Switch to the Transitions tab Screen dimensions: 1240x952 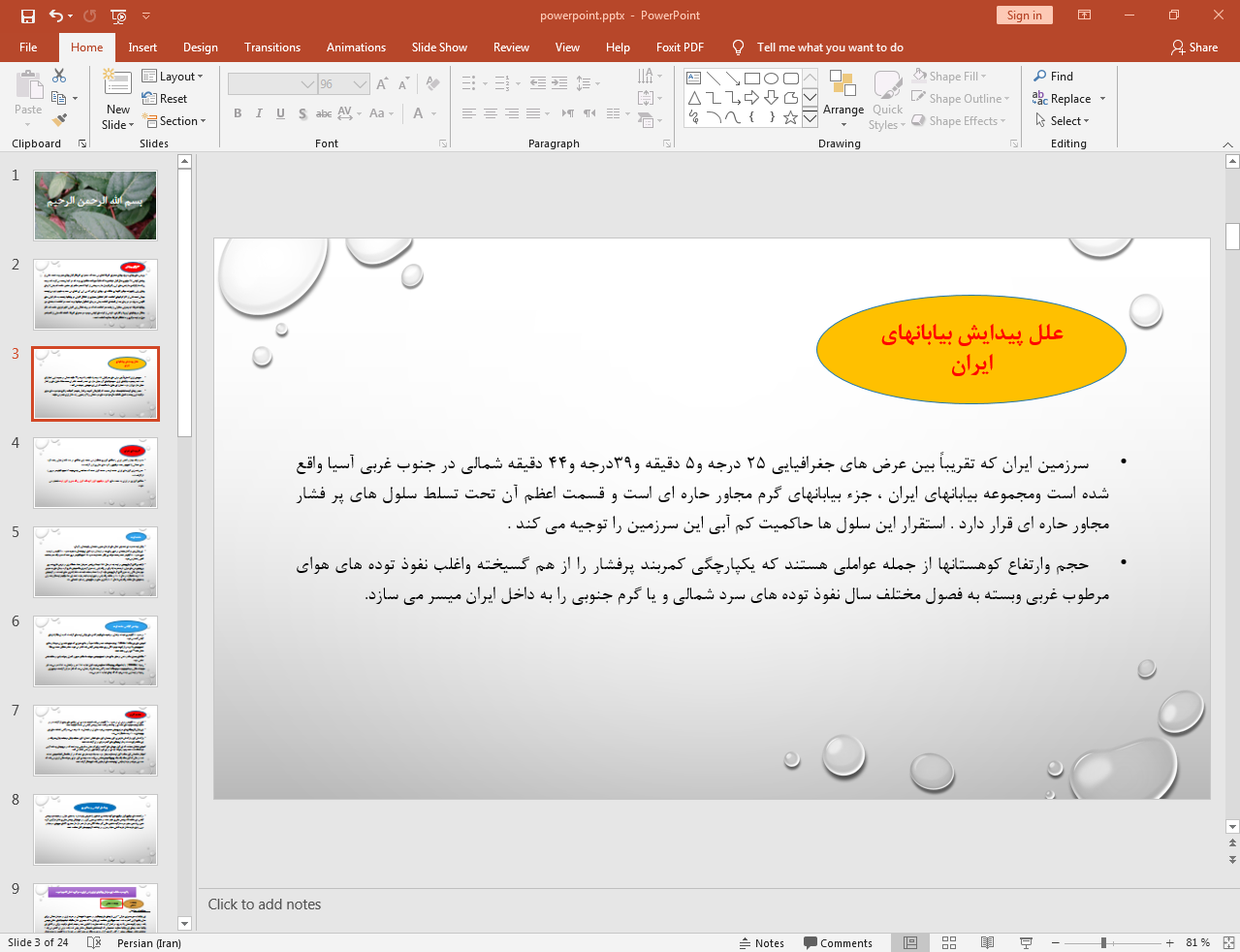272,48
